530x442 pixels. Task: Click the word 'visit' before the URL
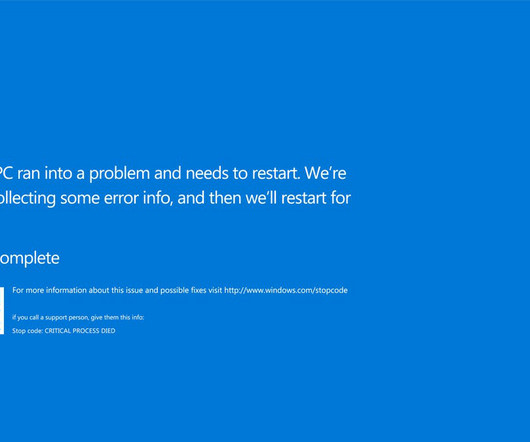pyautogui.click(x=215, y=290)
